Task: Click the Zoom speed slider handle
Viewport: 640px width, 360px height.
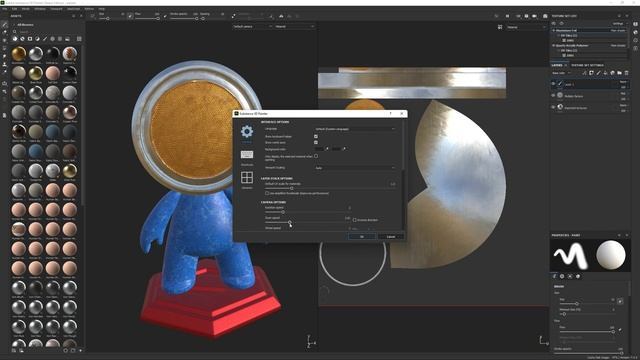Action: tap(289, 222)
